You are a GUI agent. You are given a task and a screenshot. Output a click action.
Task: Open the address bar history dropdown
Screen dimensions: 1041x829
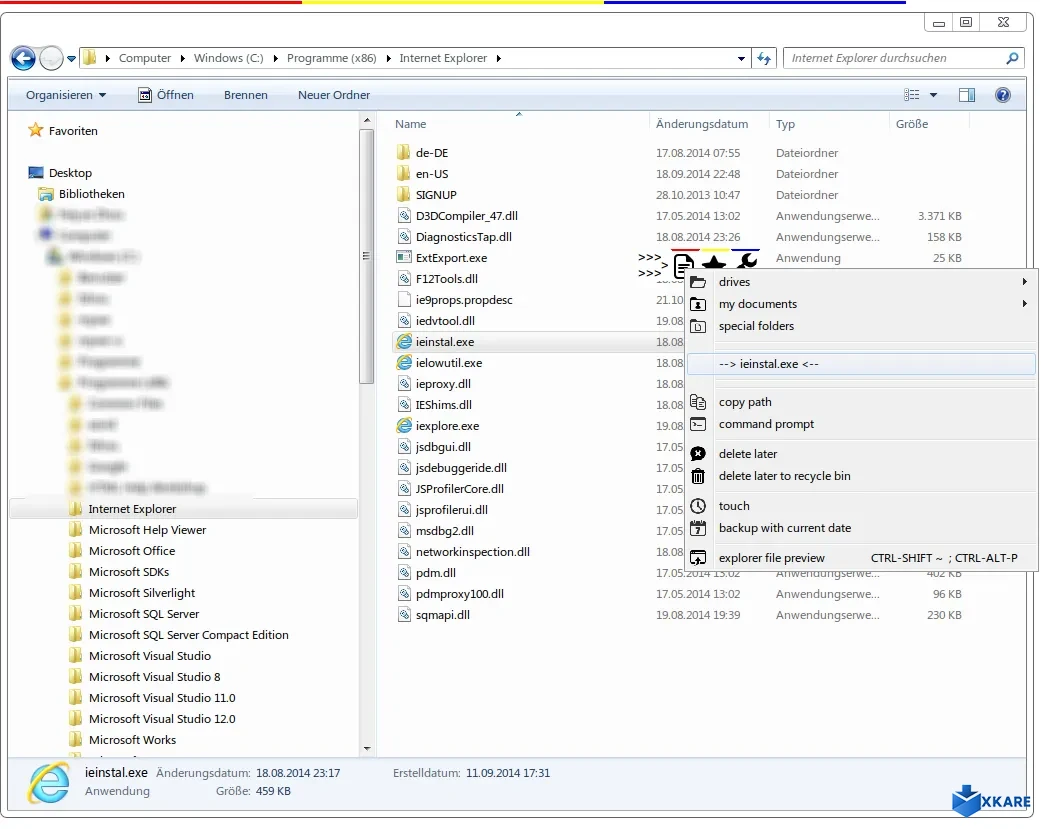coord(741,58)
